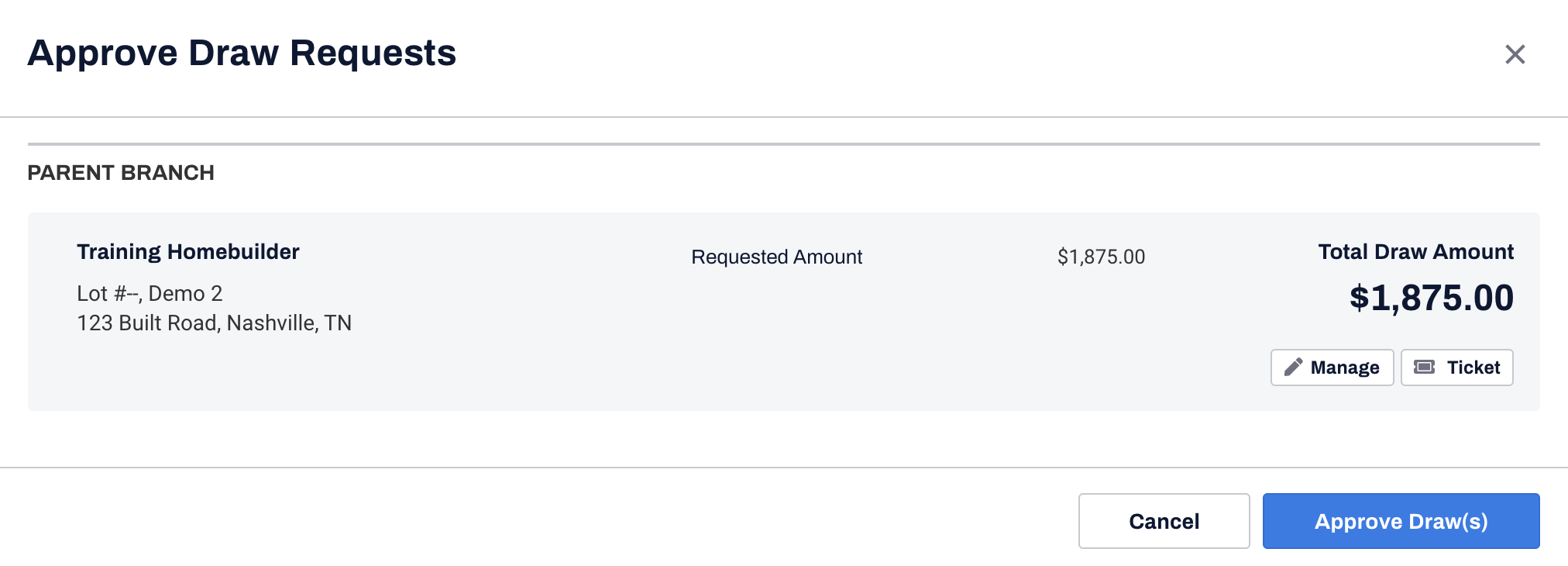Image resolution: width=1568 pixels, height=566 pixels.
Task: Select the 123 Built Road, Nashville address
Action: [214, 323]
